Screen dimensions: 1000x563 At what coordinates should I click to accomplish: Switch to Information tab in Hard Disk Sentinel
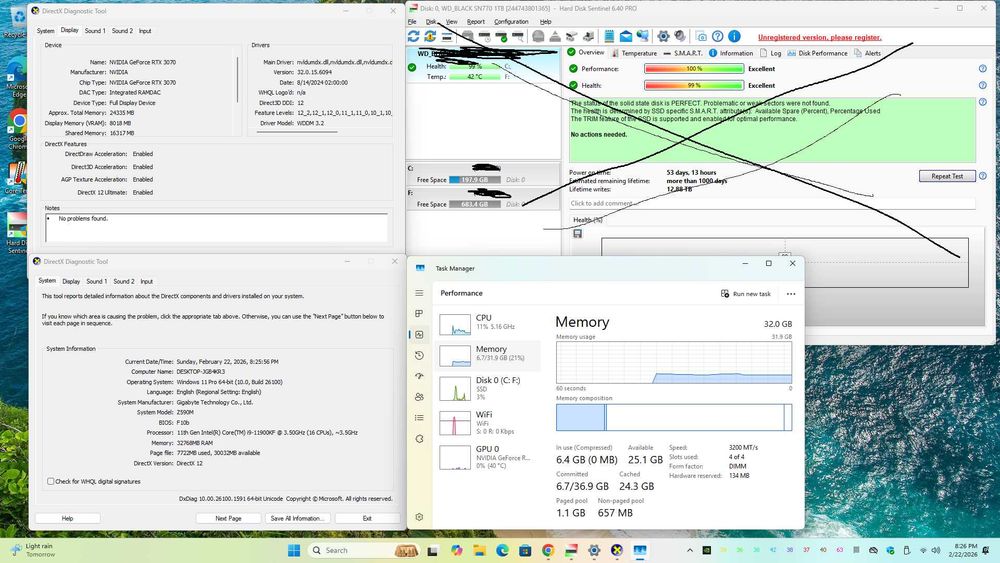click(731, 53)
